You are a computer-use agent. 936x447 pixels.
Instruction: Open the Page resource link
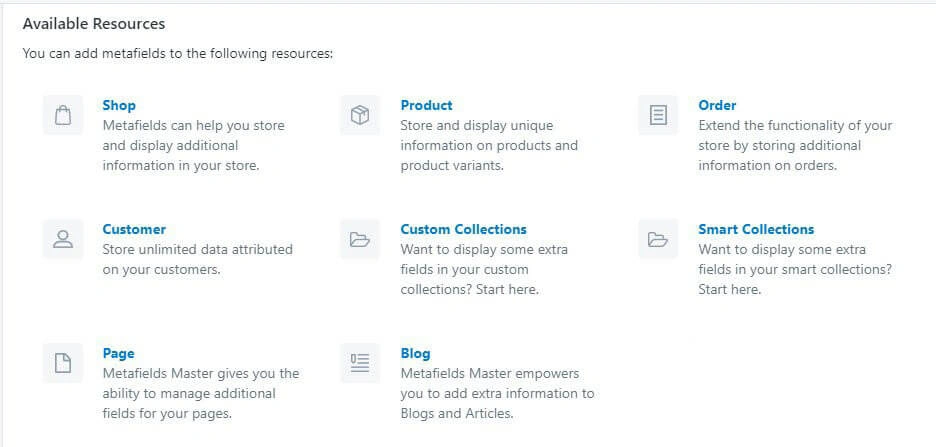118,353
